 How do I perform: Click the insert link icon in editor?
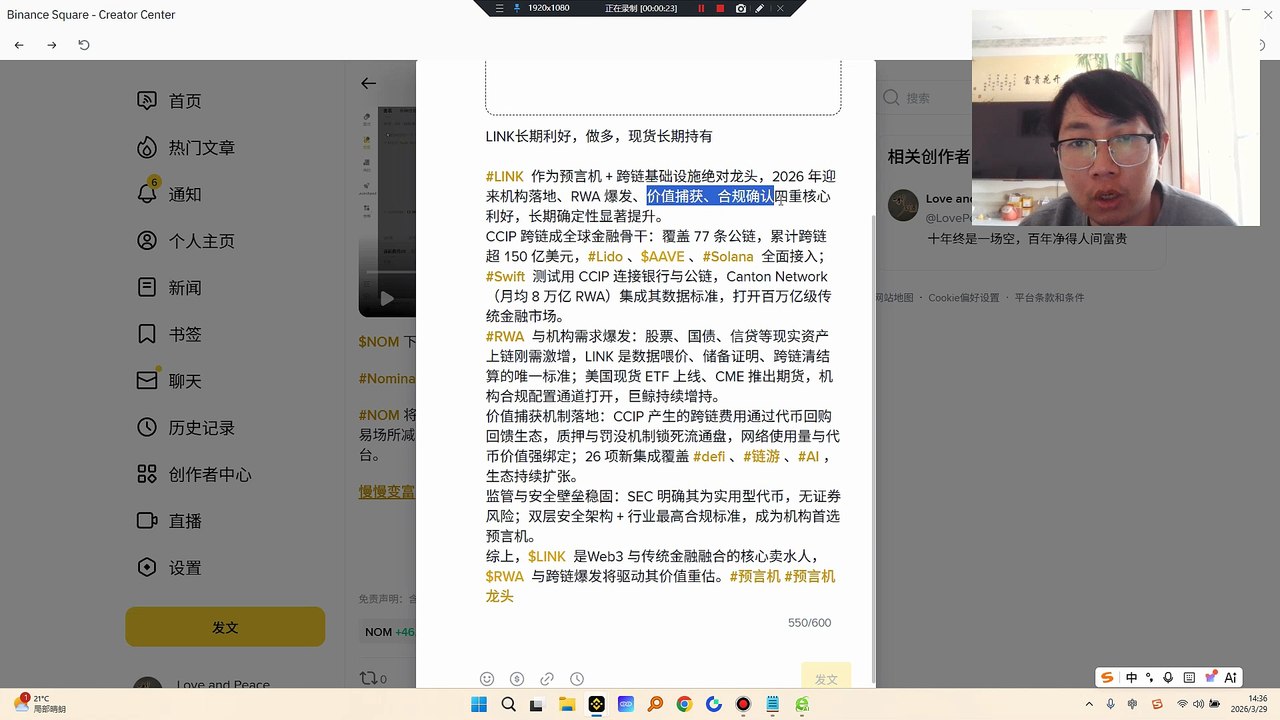click(547, 679)
